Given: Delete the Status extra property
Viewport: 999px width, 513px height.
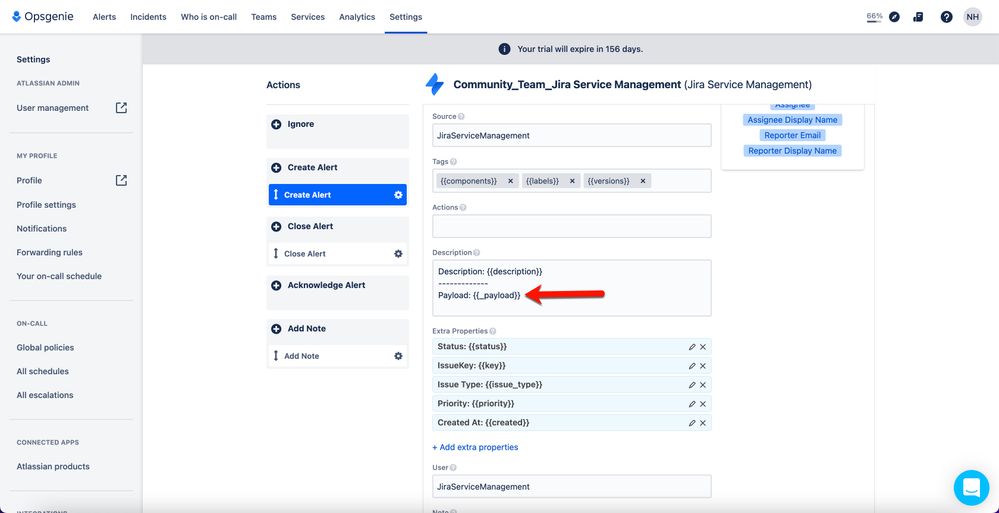Looking at the screenshot, I should [703, 347].
